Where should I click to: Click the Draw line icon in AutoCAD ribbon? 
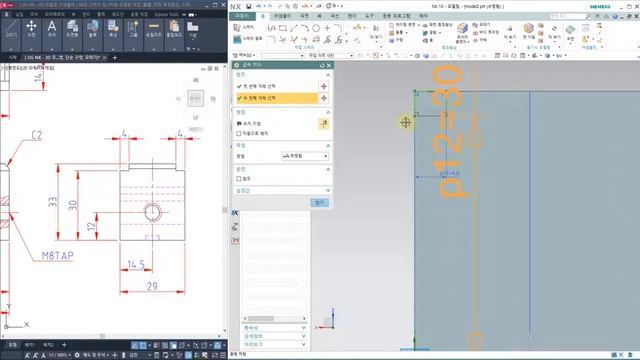11,27
